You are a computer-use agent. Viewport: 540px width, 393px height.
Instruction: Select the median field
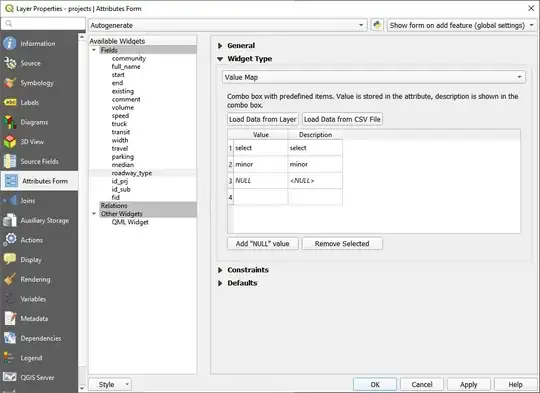[x=123, y=165]
